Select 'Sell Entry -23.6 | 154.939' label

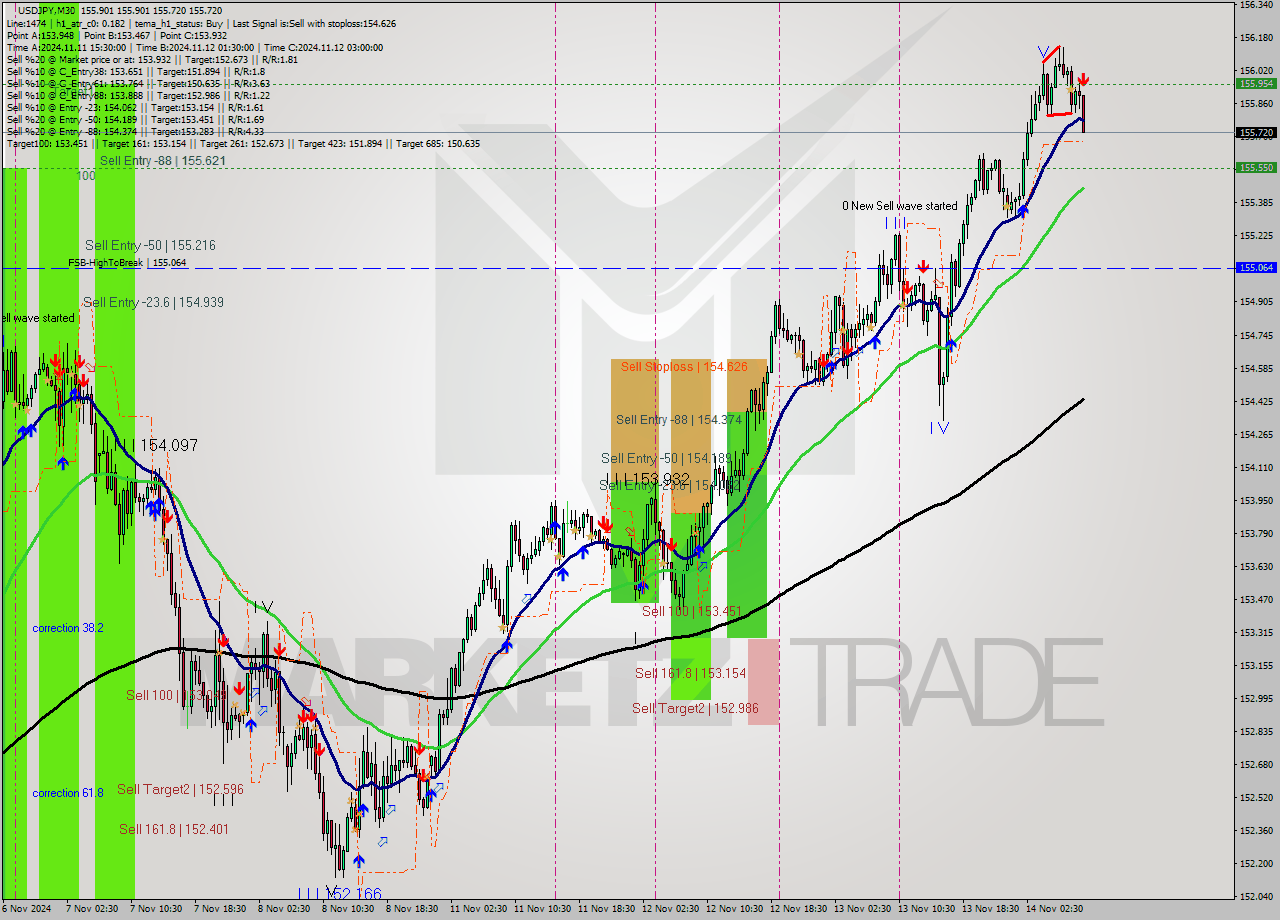tap(153, 302)
